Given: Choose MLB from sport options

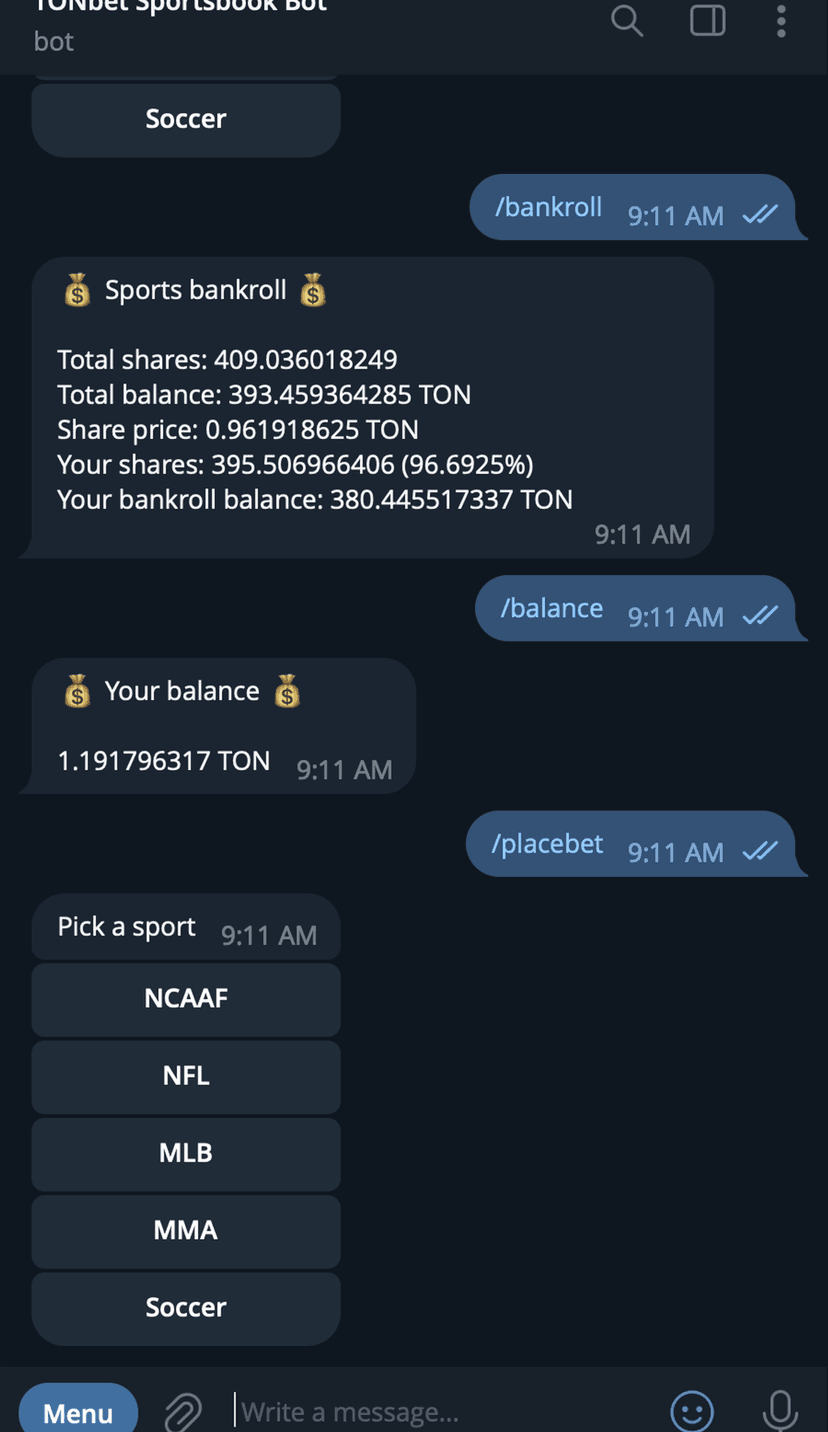Looking at the screenshot, I should [186, 1153].
